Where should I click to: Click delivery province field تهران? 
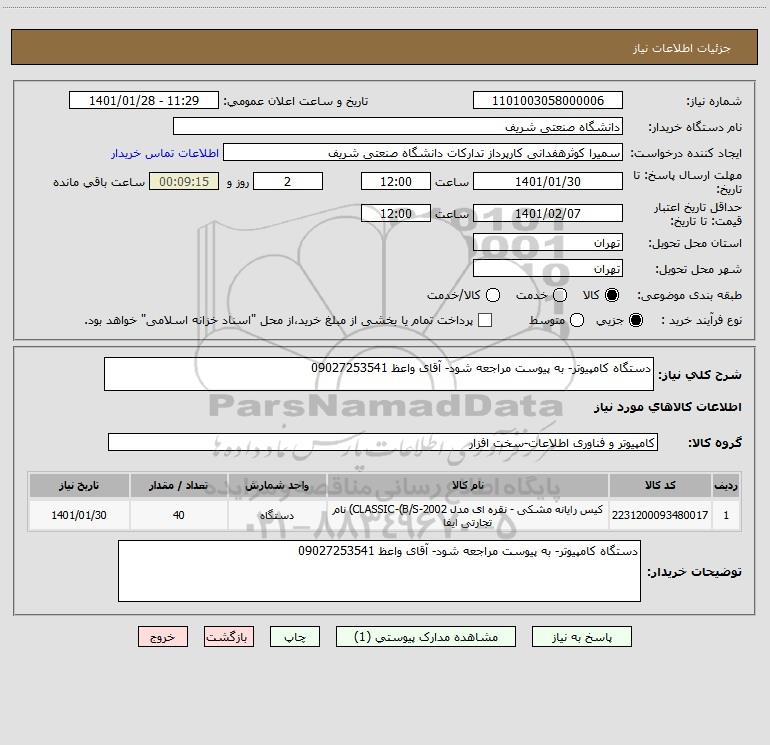548,243
